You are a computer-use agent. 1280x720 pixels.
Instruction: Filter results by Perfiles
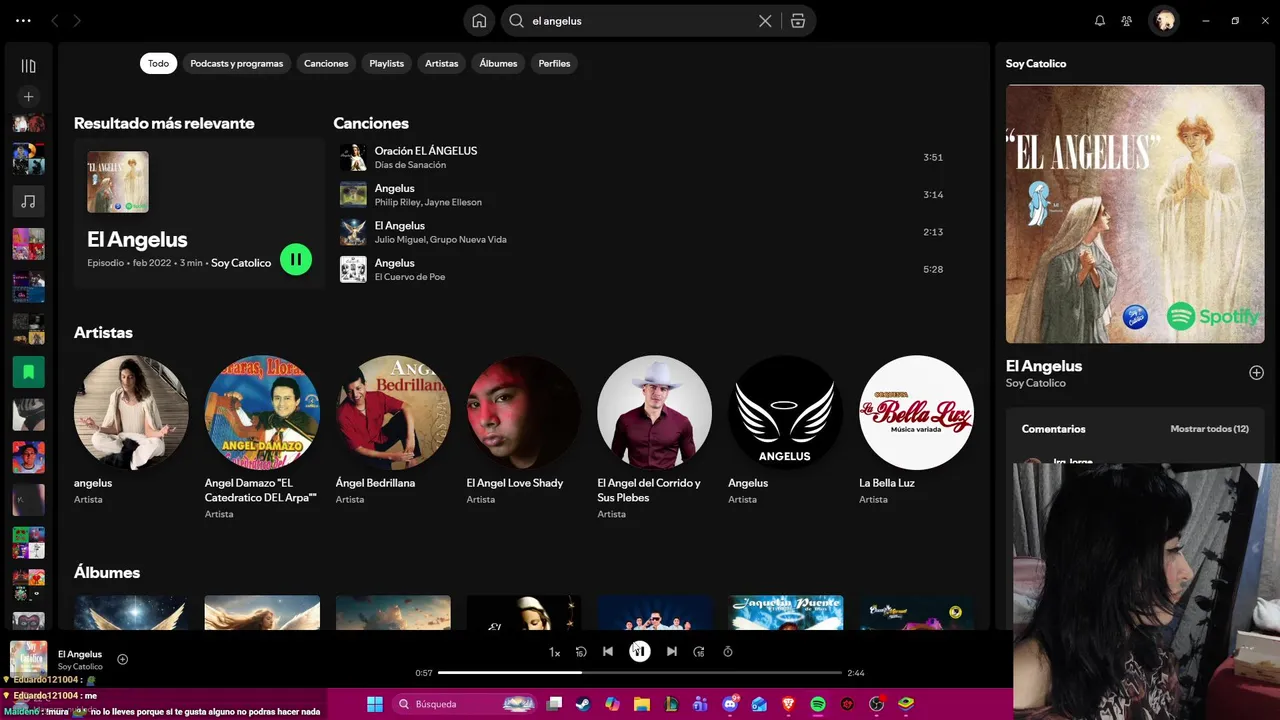pos(554,63)
